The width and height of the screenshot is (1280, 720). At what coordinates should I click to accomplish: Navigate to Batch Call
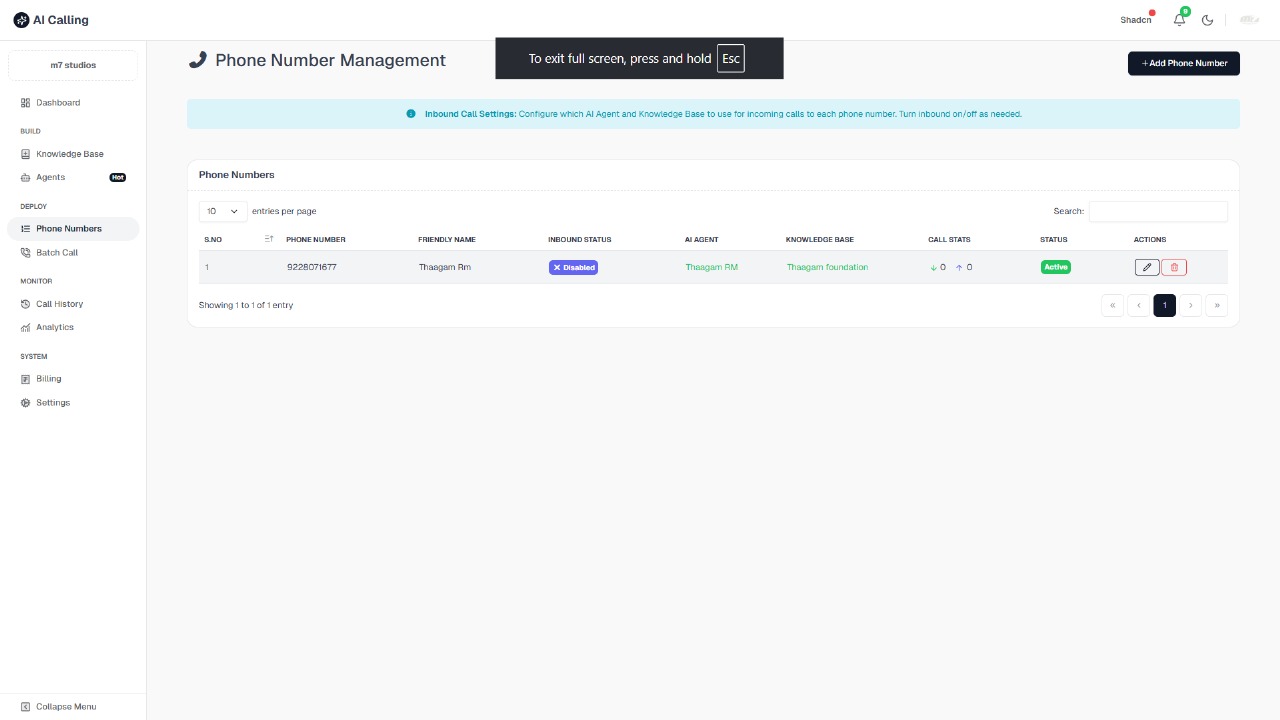(56, 252)
